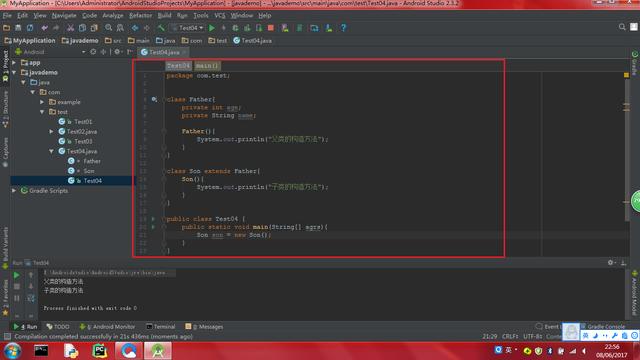
Task: Expand the app module node
Action: tap(14, 62)
